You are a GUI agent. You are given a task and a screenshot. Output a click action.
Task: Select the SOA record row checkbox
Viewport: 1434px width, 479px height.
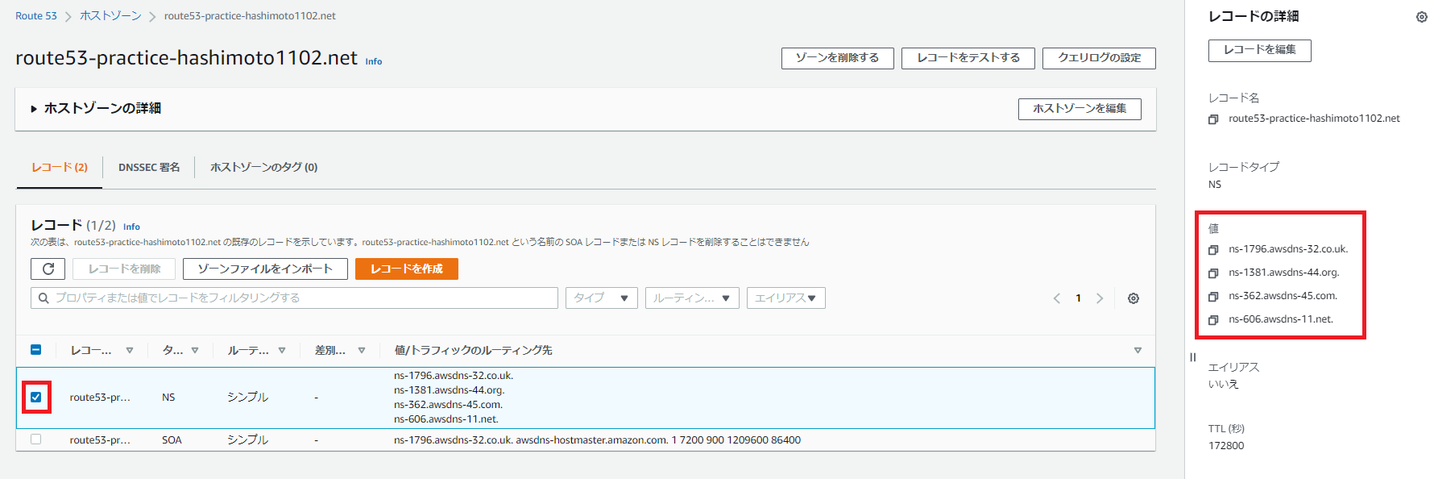(x=36, y=440)
